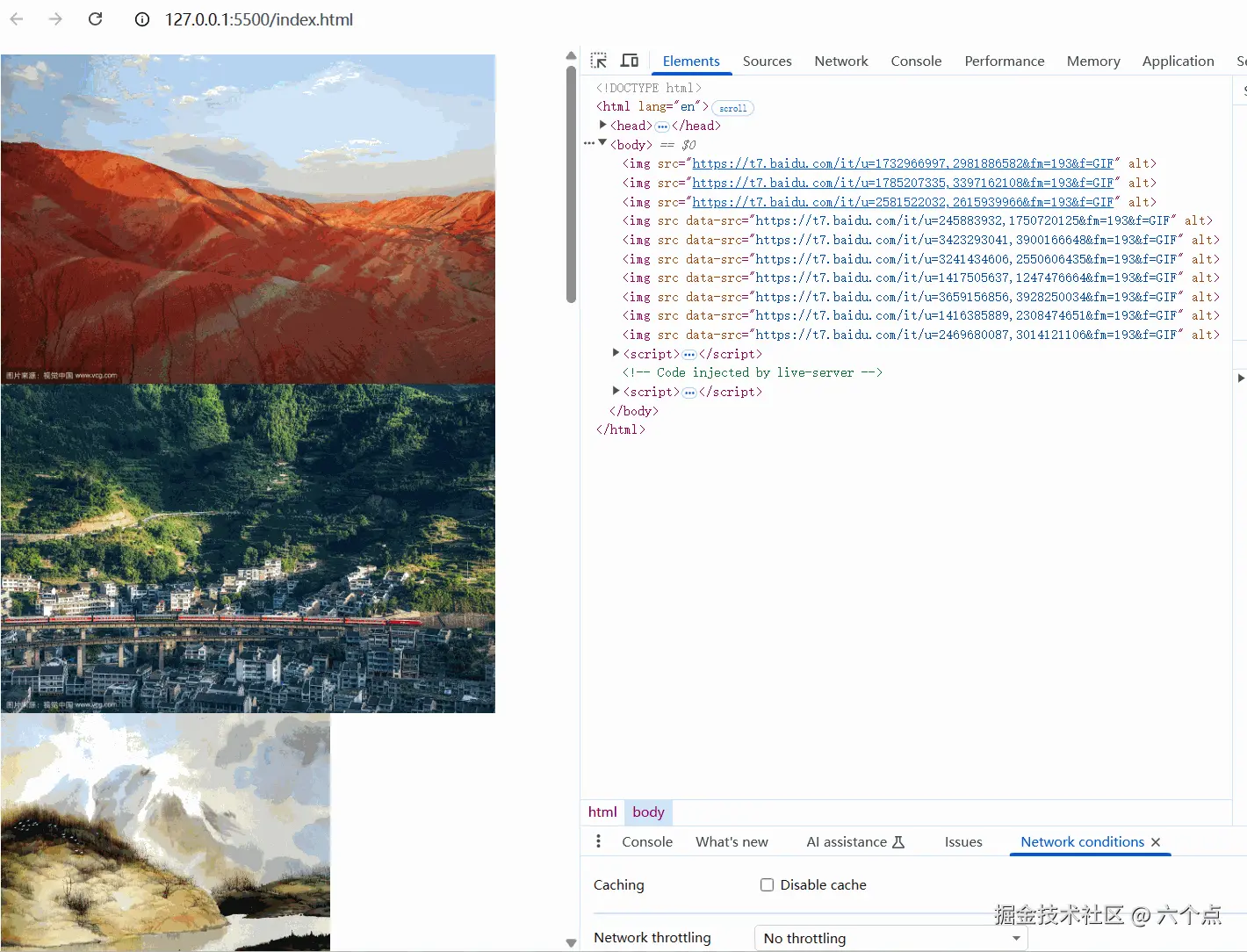
Task: Switch to the Sources tab
Action: tap(767, 61)
